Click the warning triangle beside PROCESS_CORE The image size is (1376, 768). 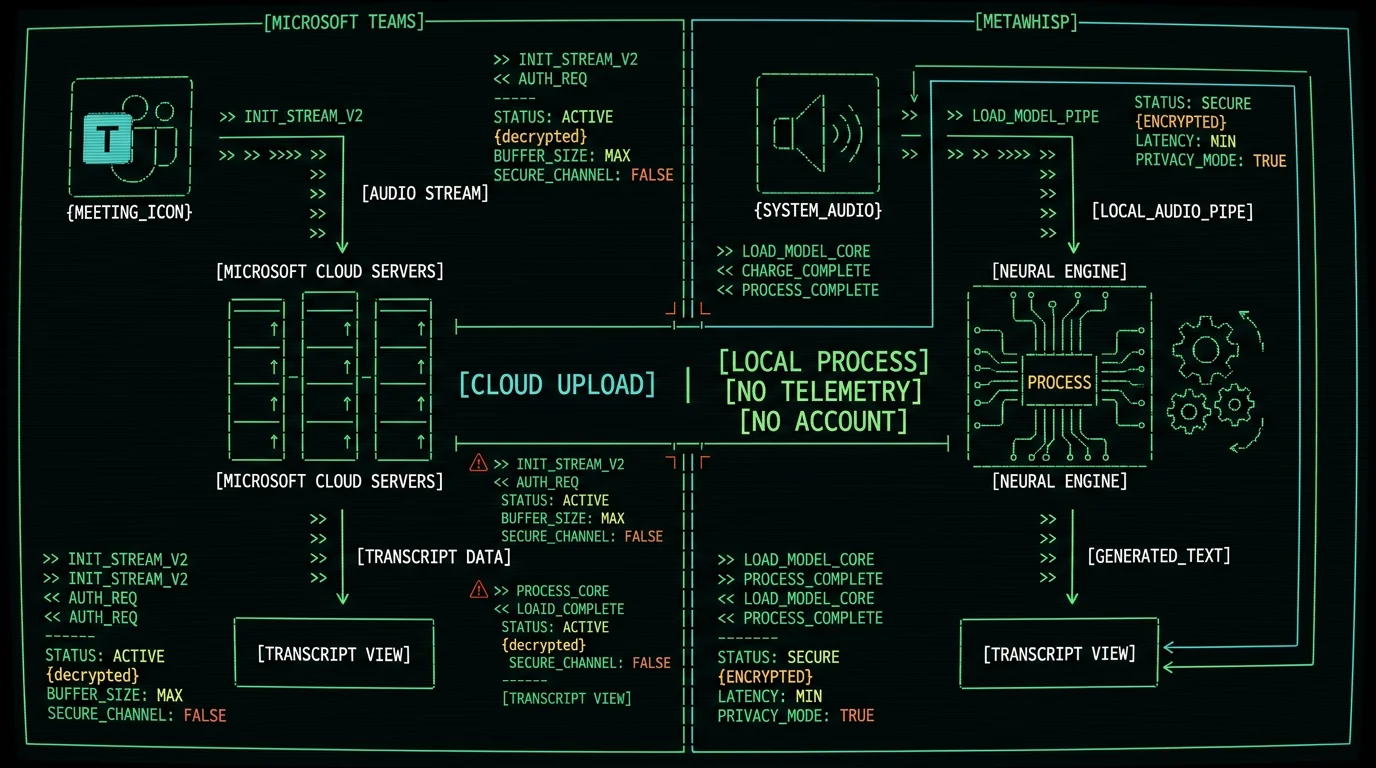478,590
